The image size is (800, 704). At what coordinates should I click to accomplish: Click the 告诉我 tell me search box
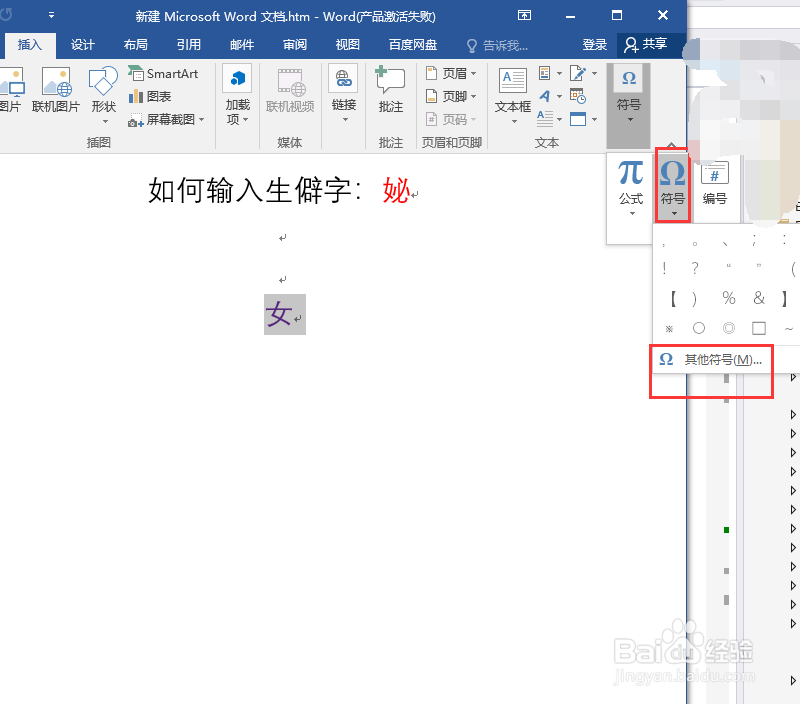coord(498,46)
